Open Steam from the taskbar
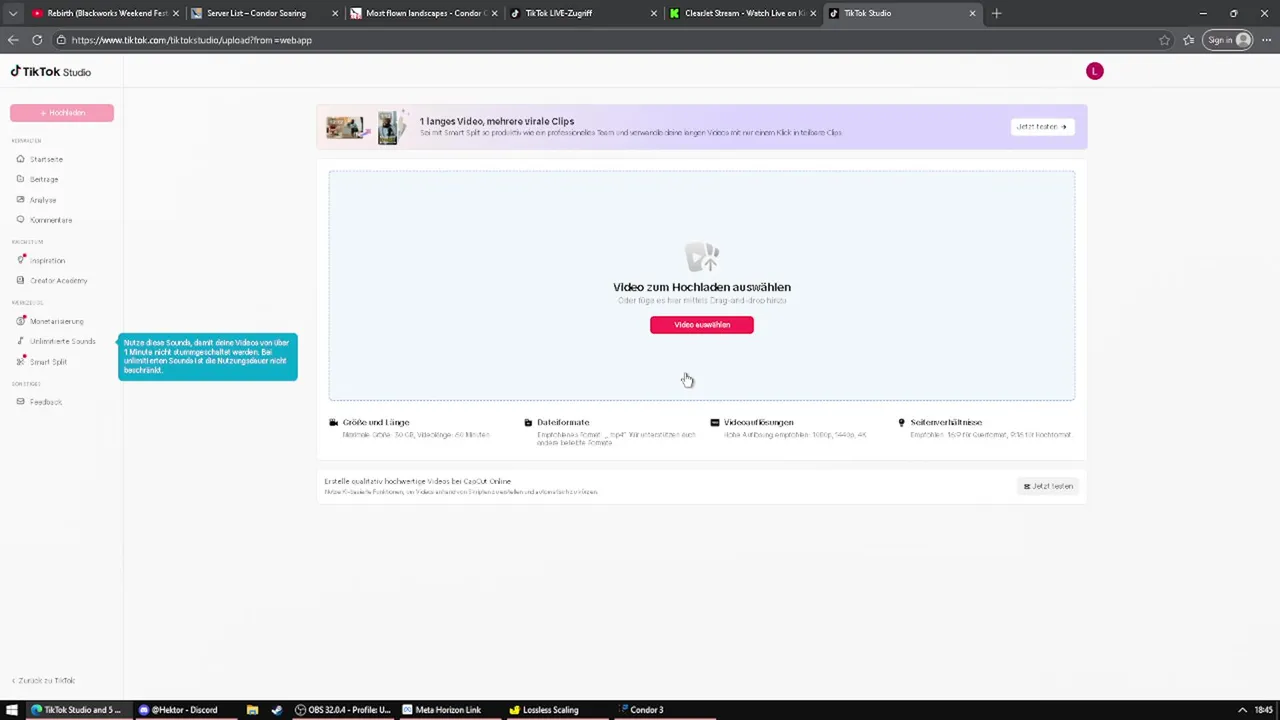Viewport: 1280px width, 720px height. tap(276, 710)
